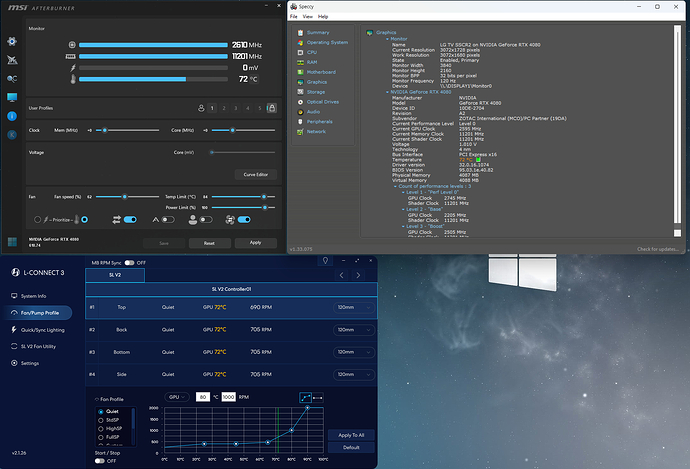Screen dimensions: 690x469
Task: Open the 120mm dropdown for Bottom fan
Action: point(353,352)
